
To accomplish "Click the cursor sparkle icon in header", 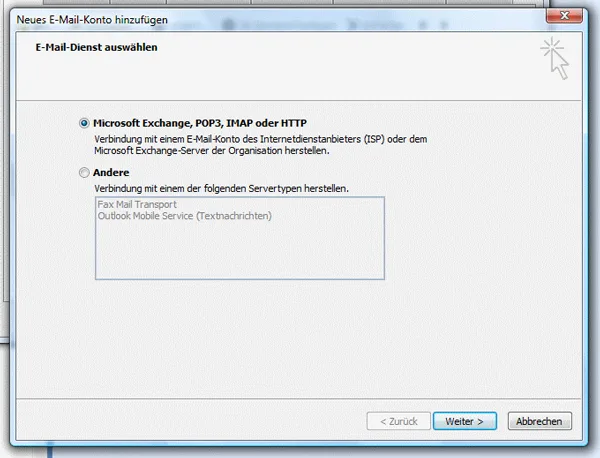I will pyautogui.click(x=554, y=58).
